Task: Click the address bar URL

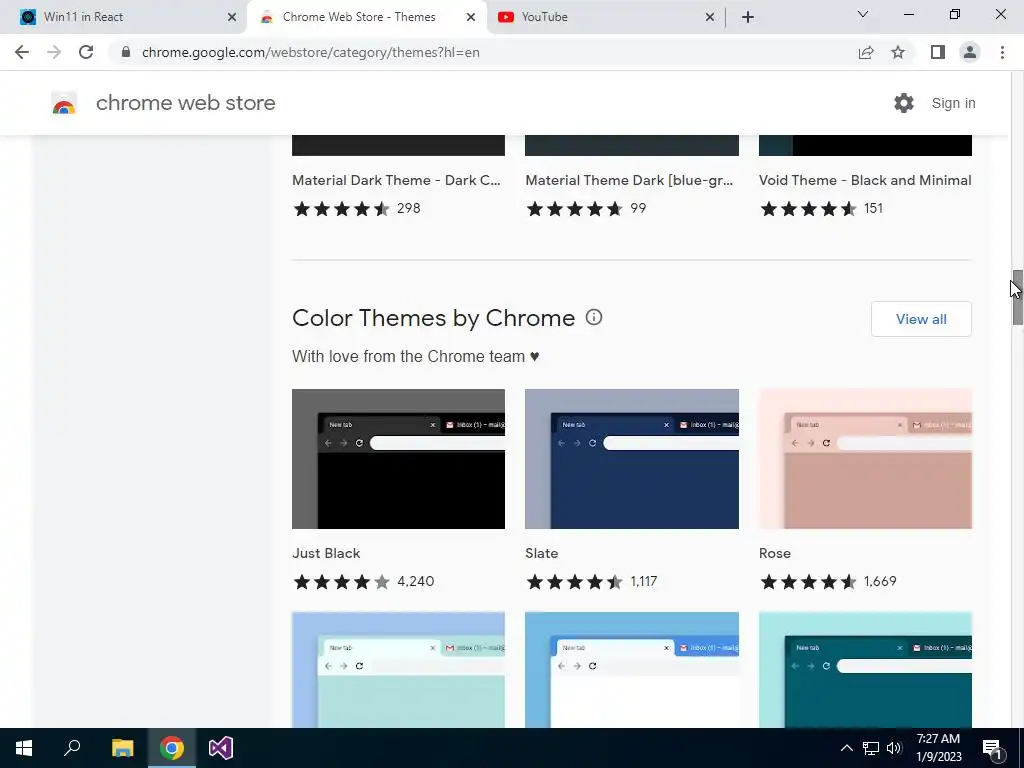Action: (311, 52)
